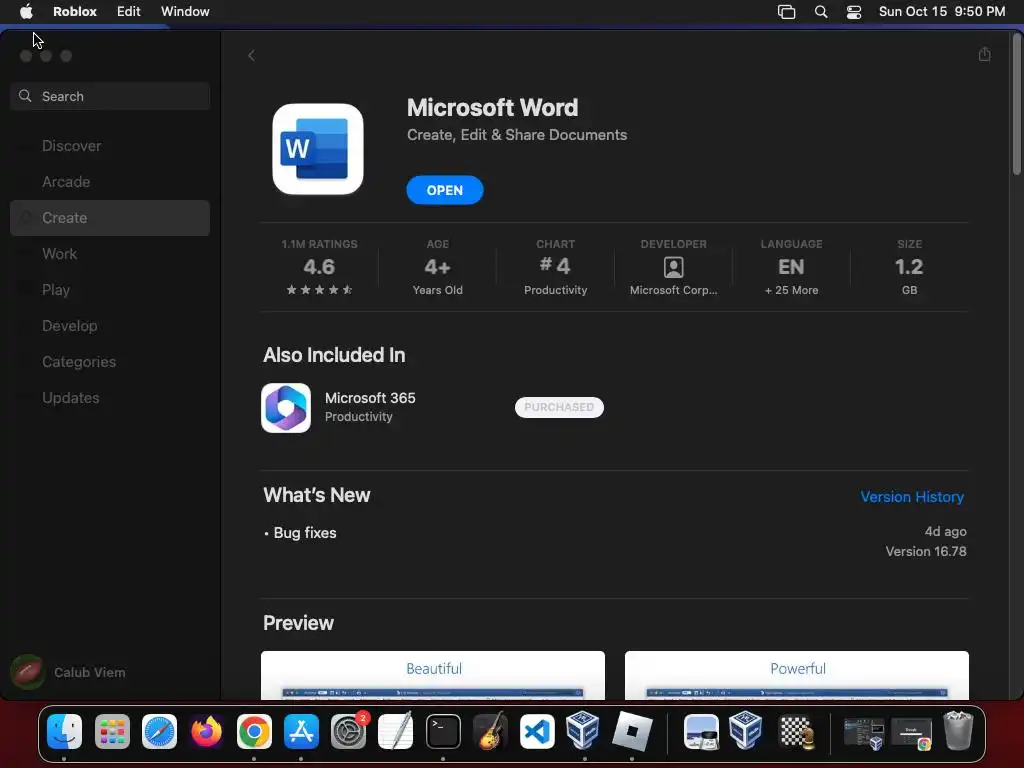The height and width of the screenshot is (768, 1024).
Task: Open Roblox icon in the dock
Action: pos(632,731)
